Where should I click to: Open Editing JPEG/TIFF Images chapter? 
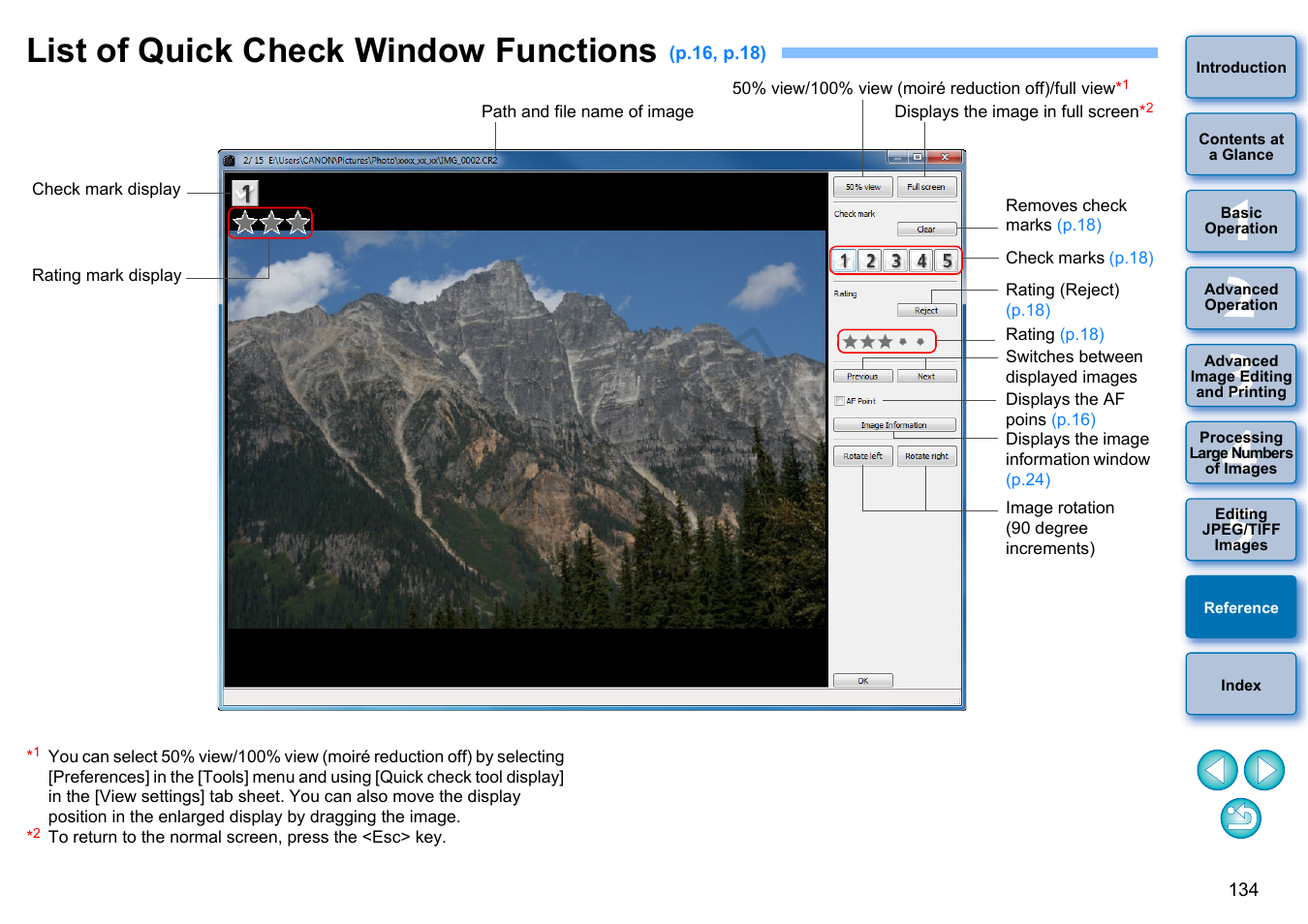[1241, 530]
